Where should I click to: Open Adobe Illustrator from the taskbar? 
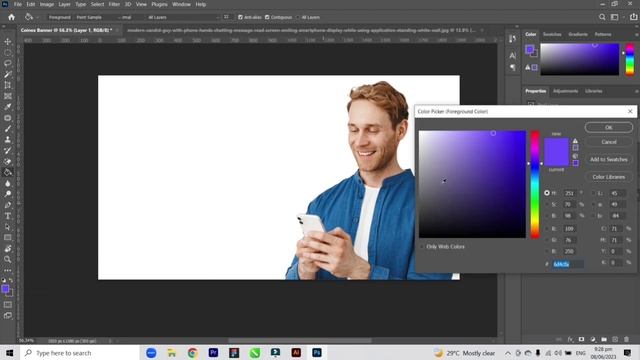296,353
